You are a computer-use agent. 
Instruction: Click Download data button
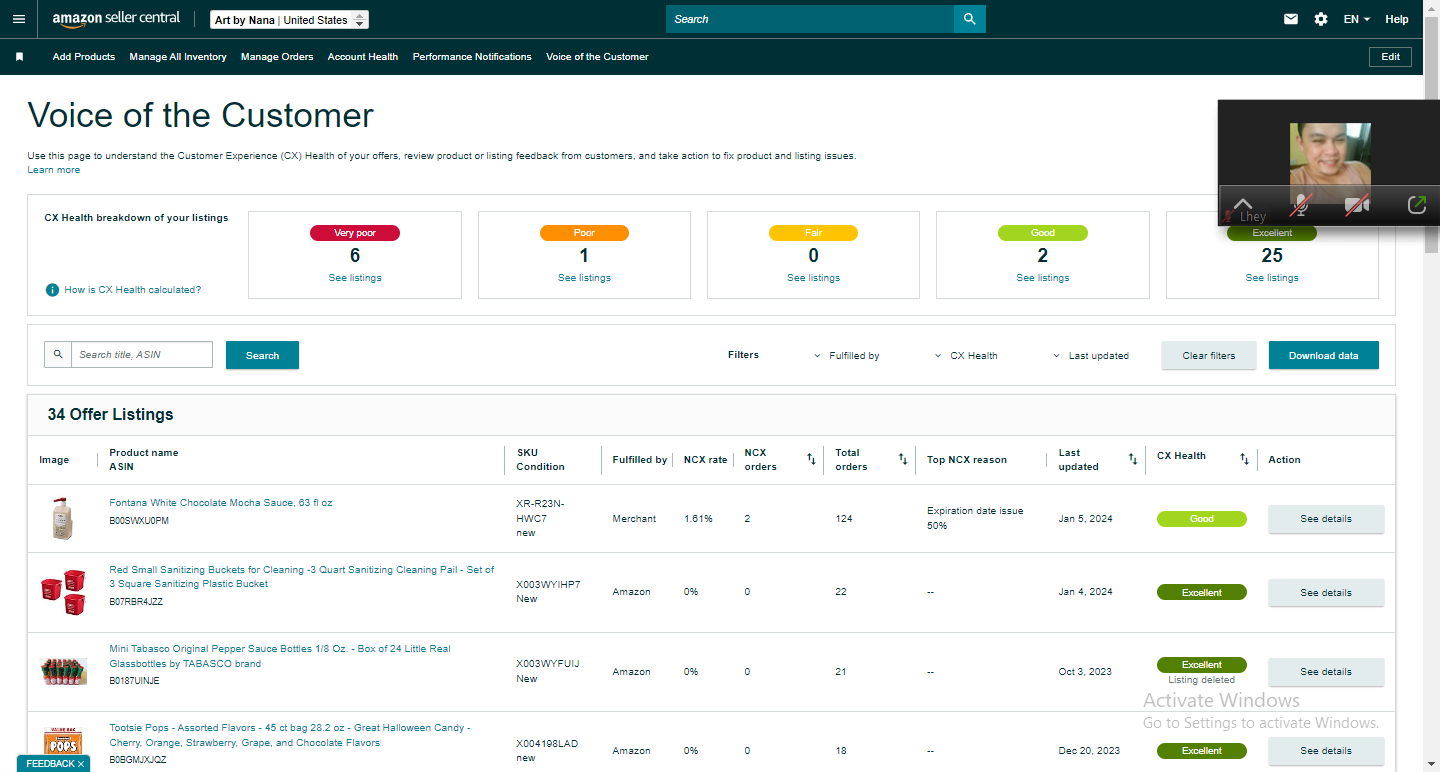pos(1323,355)
